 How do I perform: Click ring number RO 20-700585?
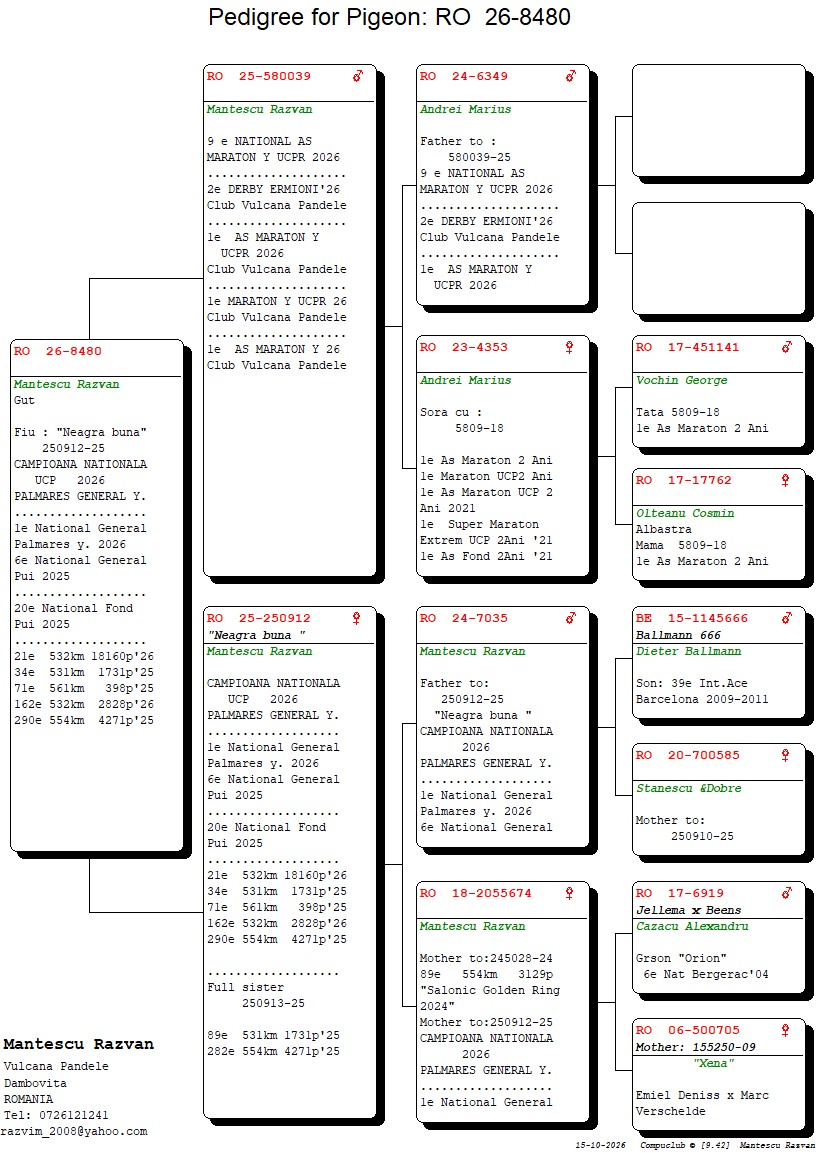pos(687,756)
